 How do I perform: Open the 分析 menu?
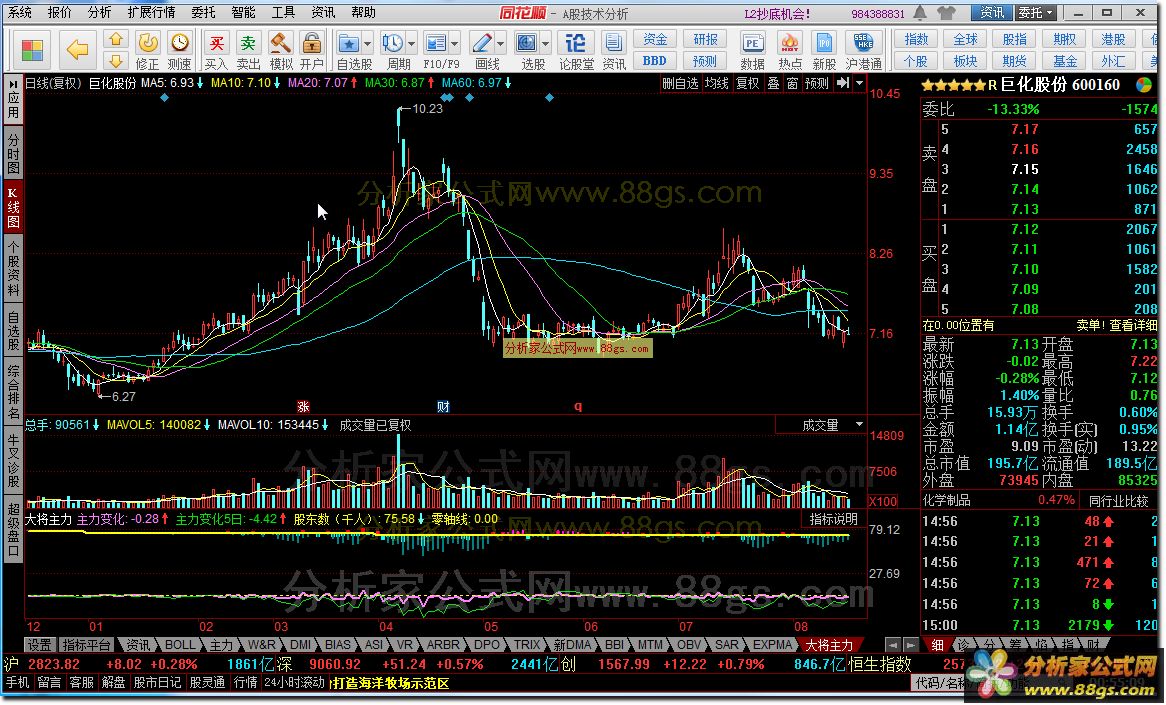(99, 13)
